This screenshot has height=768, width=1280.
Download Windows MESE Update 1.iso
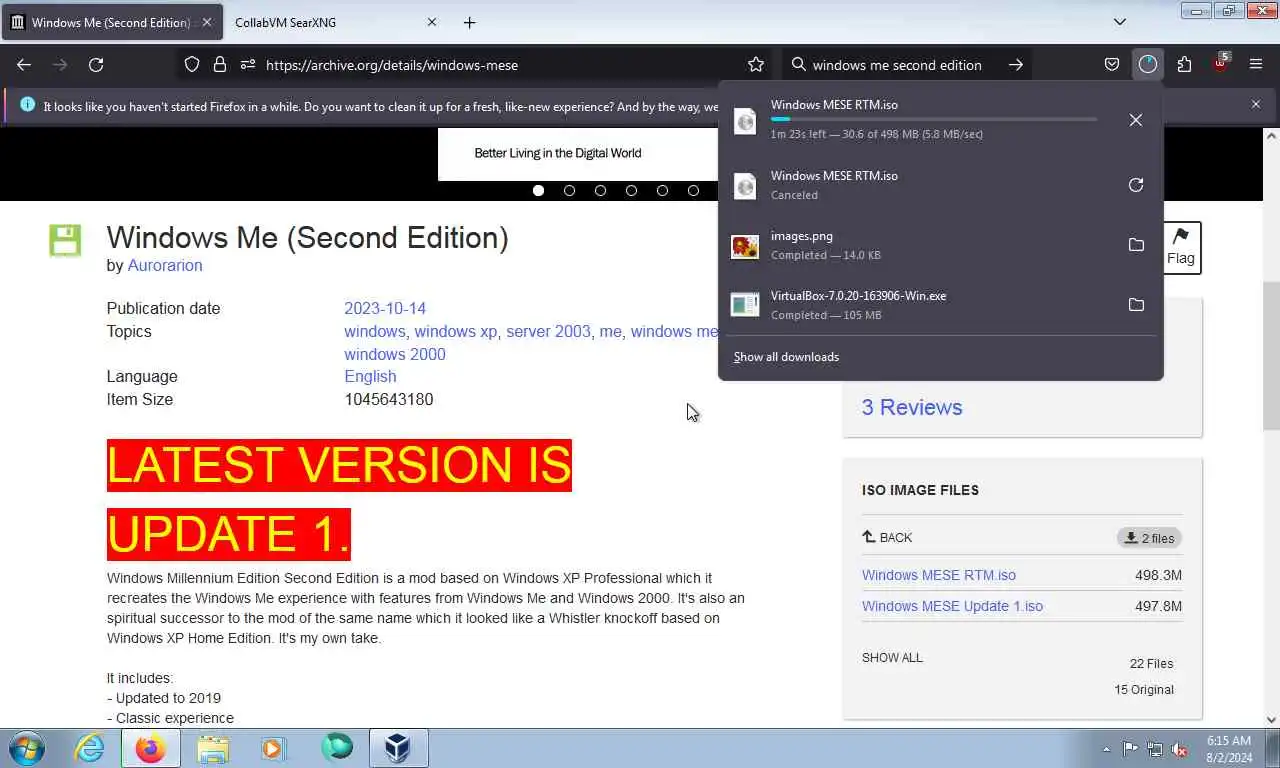[x=952, y=606]
